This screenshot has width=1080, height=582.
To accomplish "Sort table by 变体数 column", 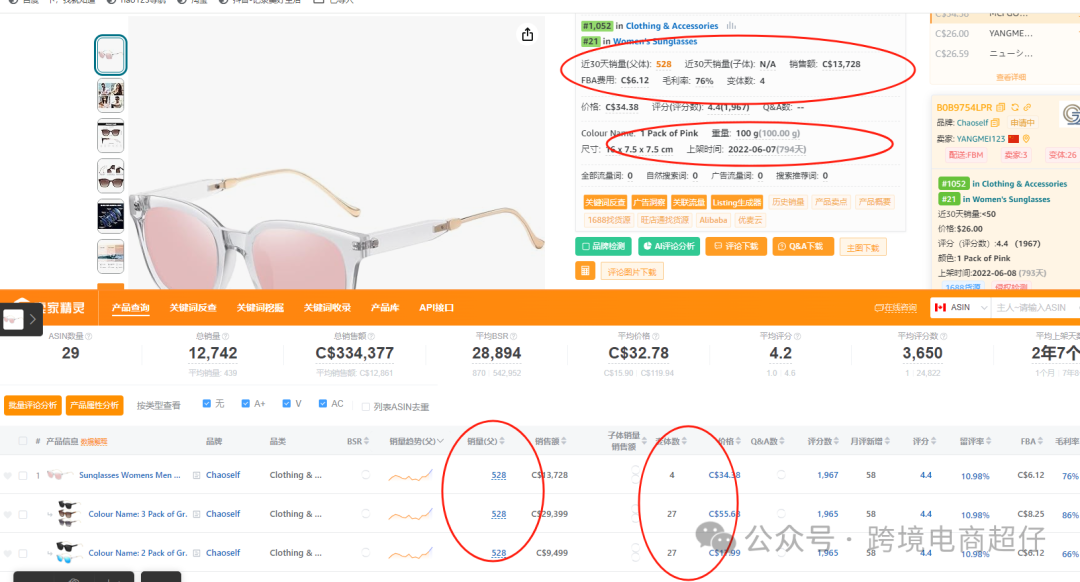I will (x=684, y=441).
